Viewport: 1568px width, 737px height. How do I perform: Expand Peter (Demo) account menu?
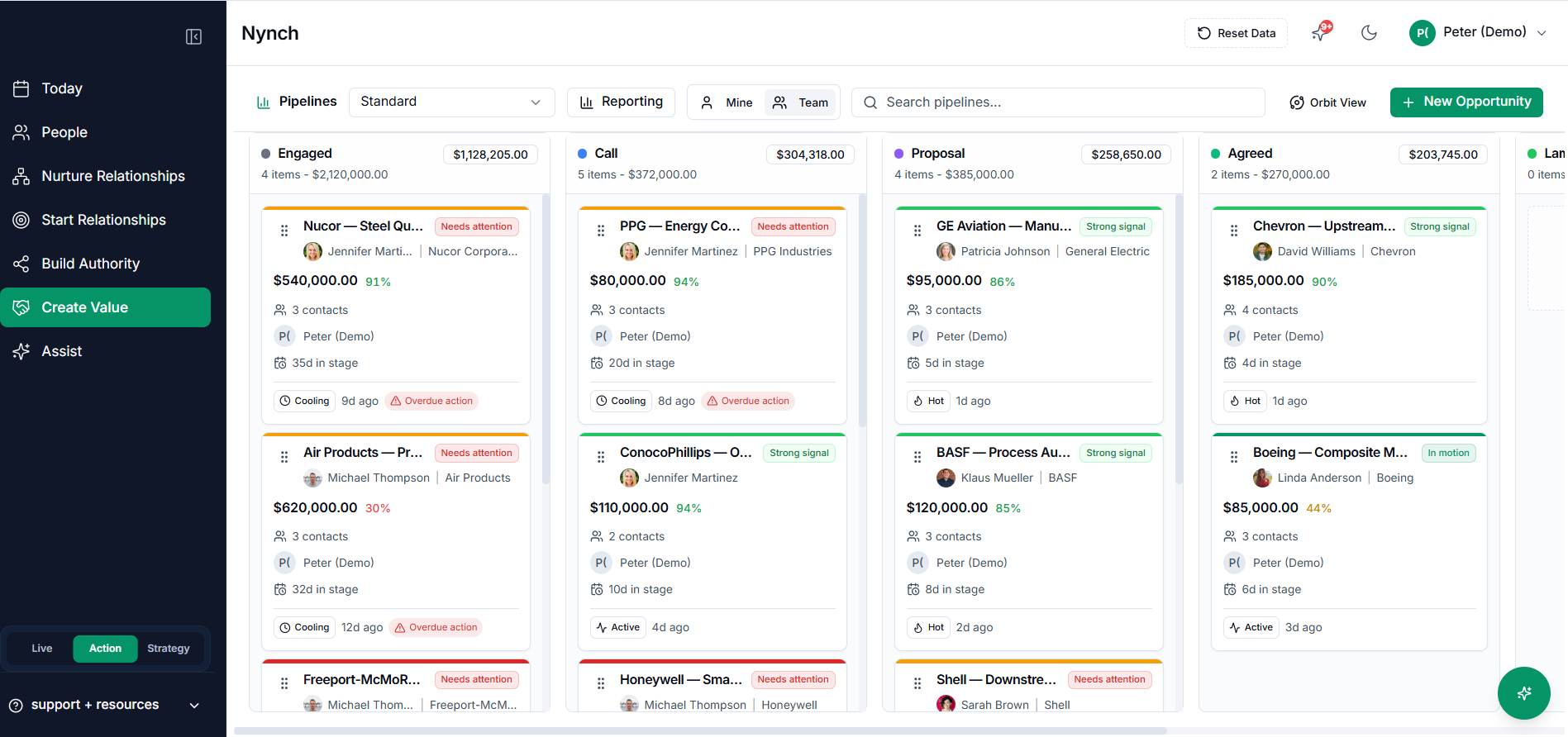(1478, 33)
